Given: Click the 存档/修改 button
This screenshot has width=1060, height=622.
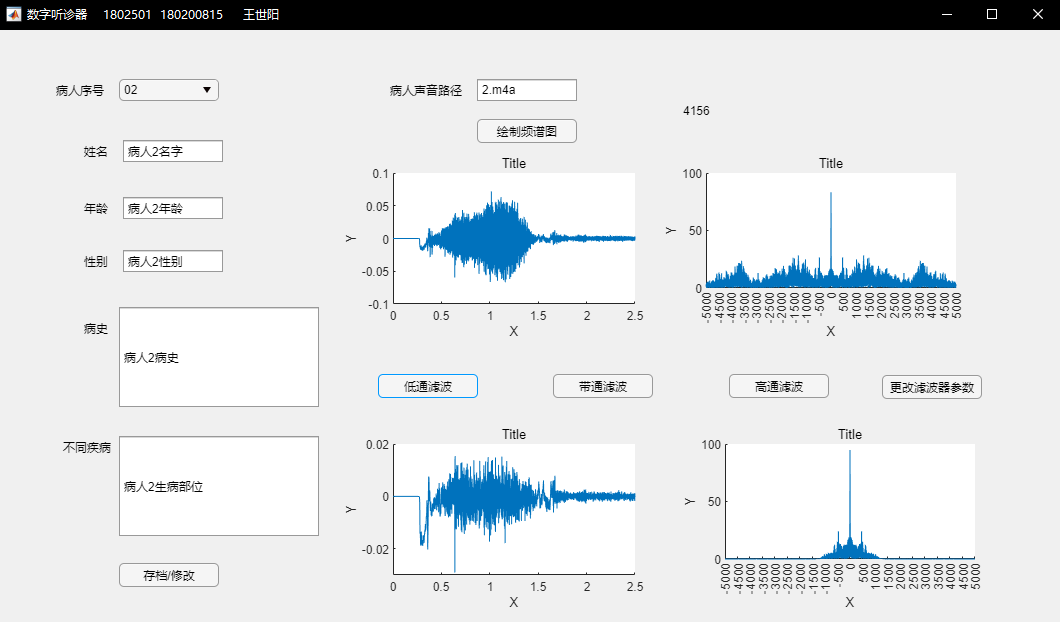Looking at the screenshot, I should [169, 575].
